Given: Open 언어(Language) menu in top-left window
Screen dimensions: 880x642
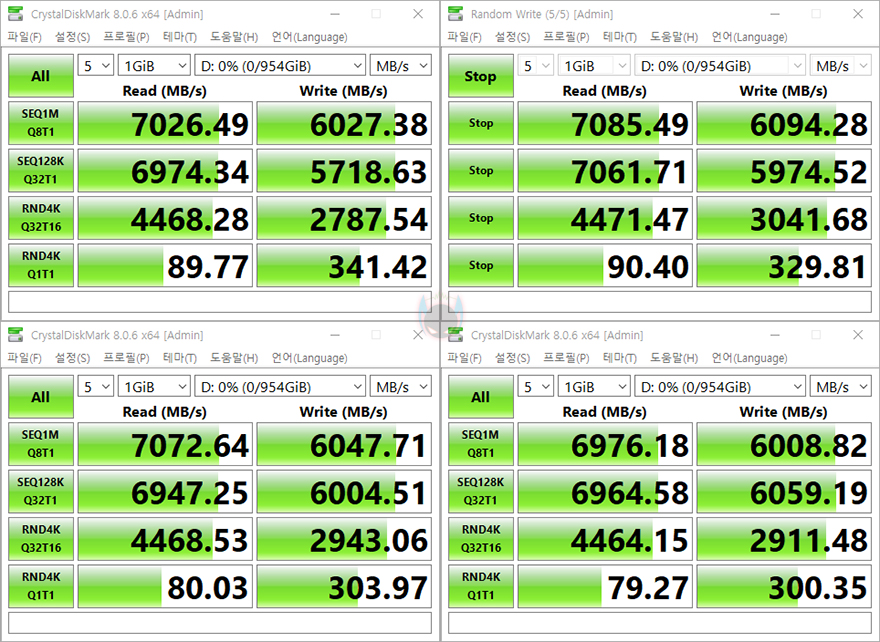Looking at the screenshot, I should [x=309, y=37].
